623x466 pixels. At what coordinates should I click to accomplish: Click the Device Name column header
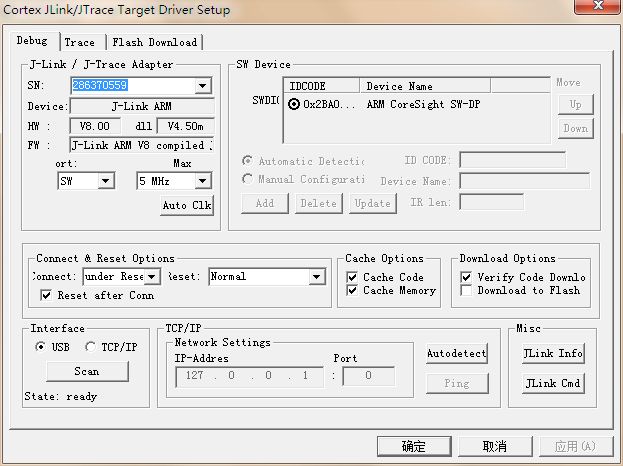[425, 86]
